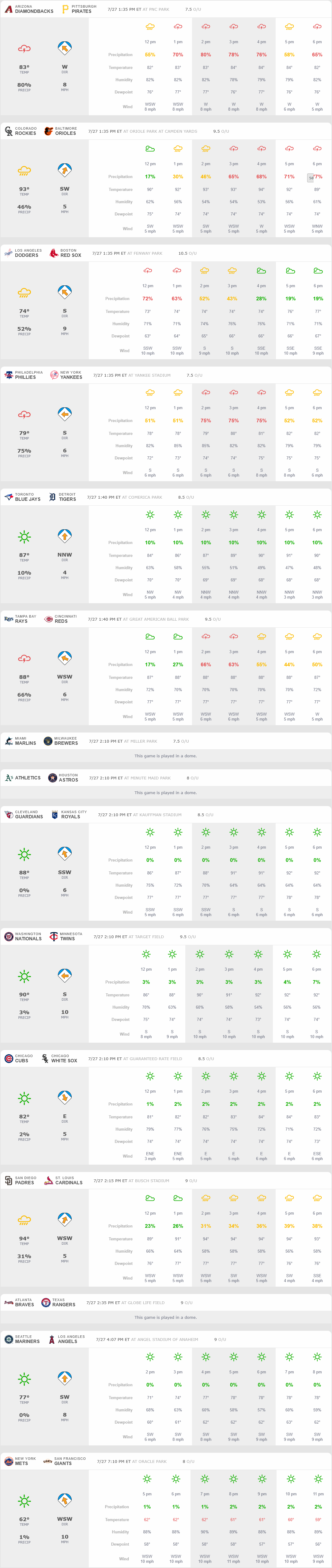Click wind direction compass for Dodgers–Red Sox game
This screenshot has height=1568, width=332.
[64, 292]
